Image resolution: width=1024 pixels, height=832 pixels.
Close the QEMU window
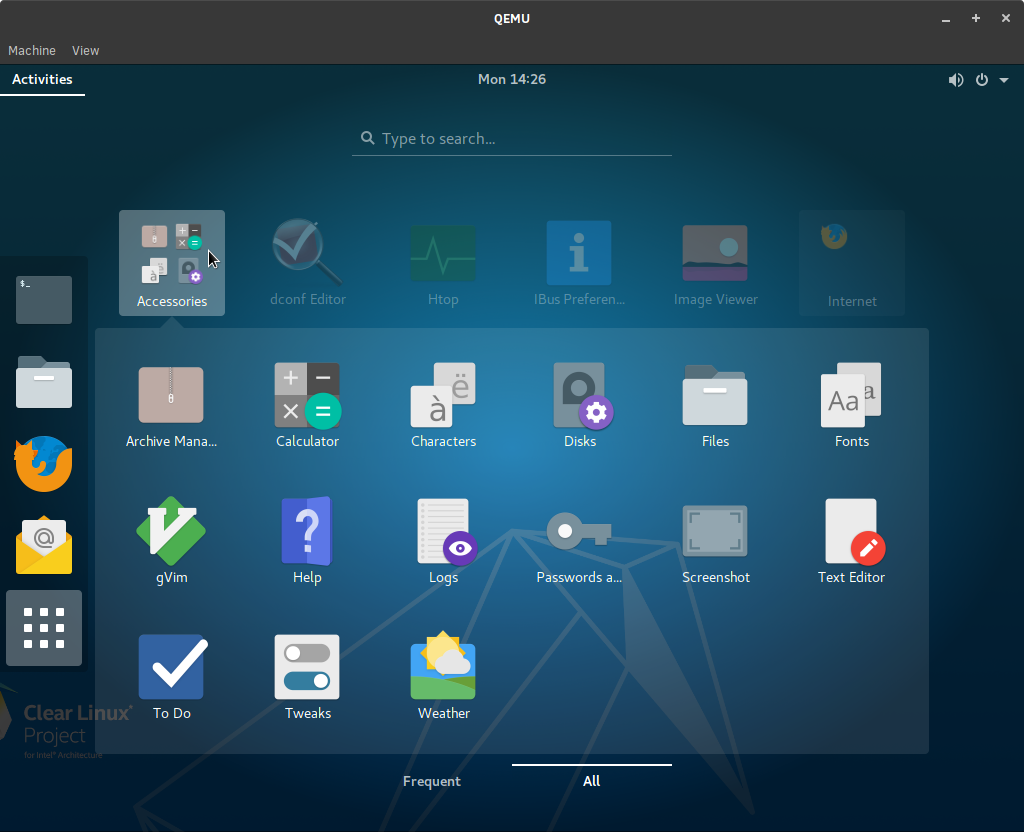click(1006, 18)
